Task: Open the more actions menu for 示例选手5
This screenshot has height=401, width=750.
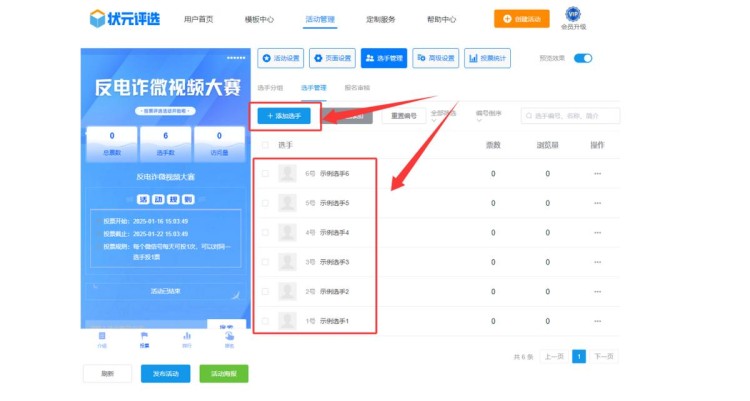Action: pos(598,203)
